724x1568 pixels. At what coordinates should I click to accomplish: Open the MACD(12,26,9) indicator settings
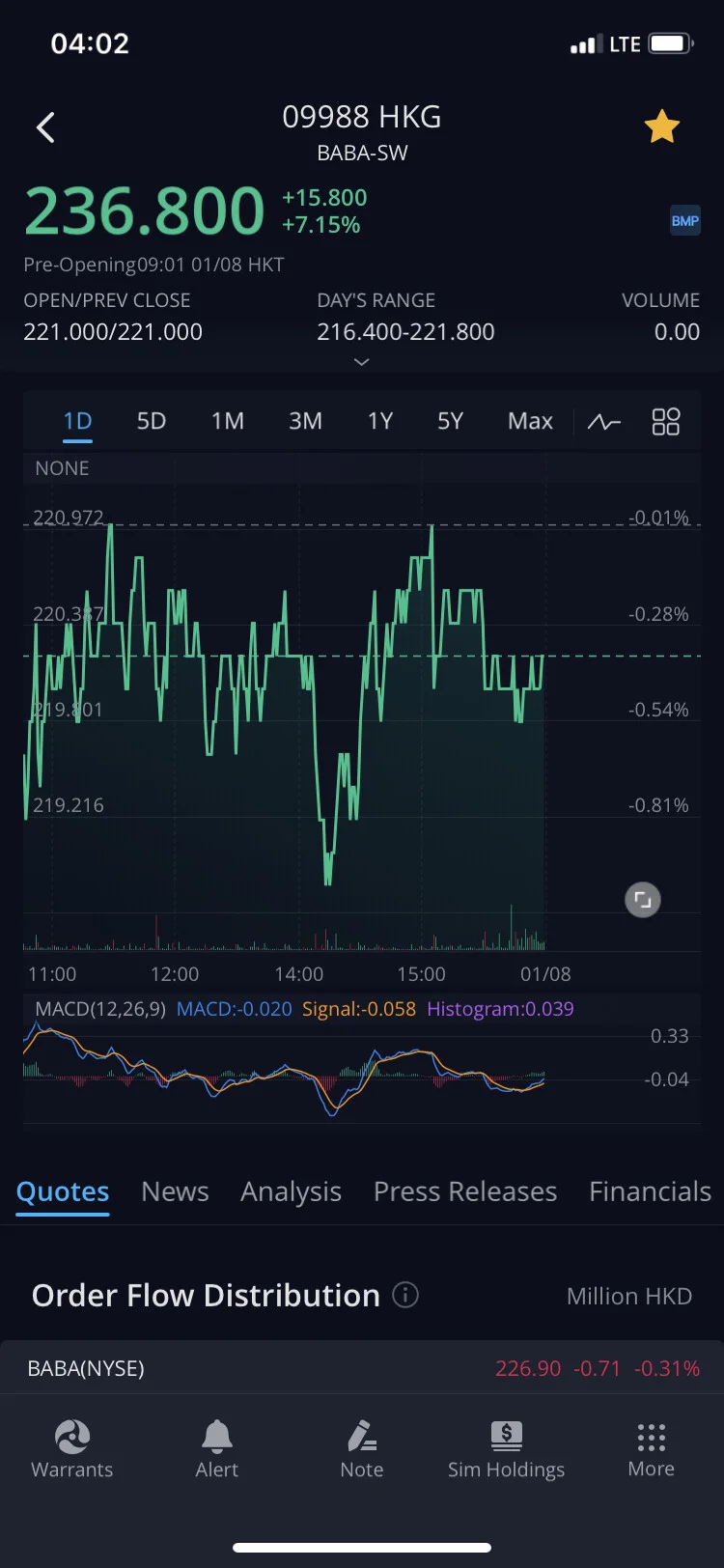coord(100,1009)
